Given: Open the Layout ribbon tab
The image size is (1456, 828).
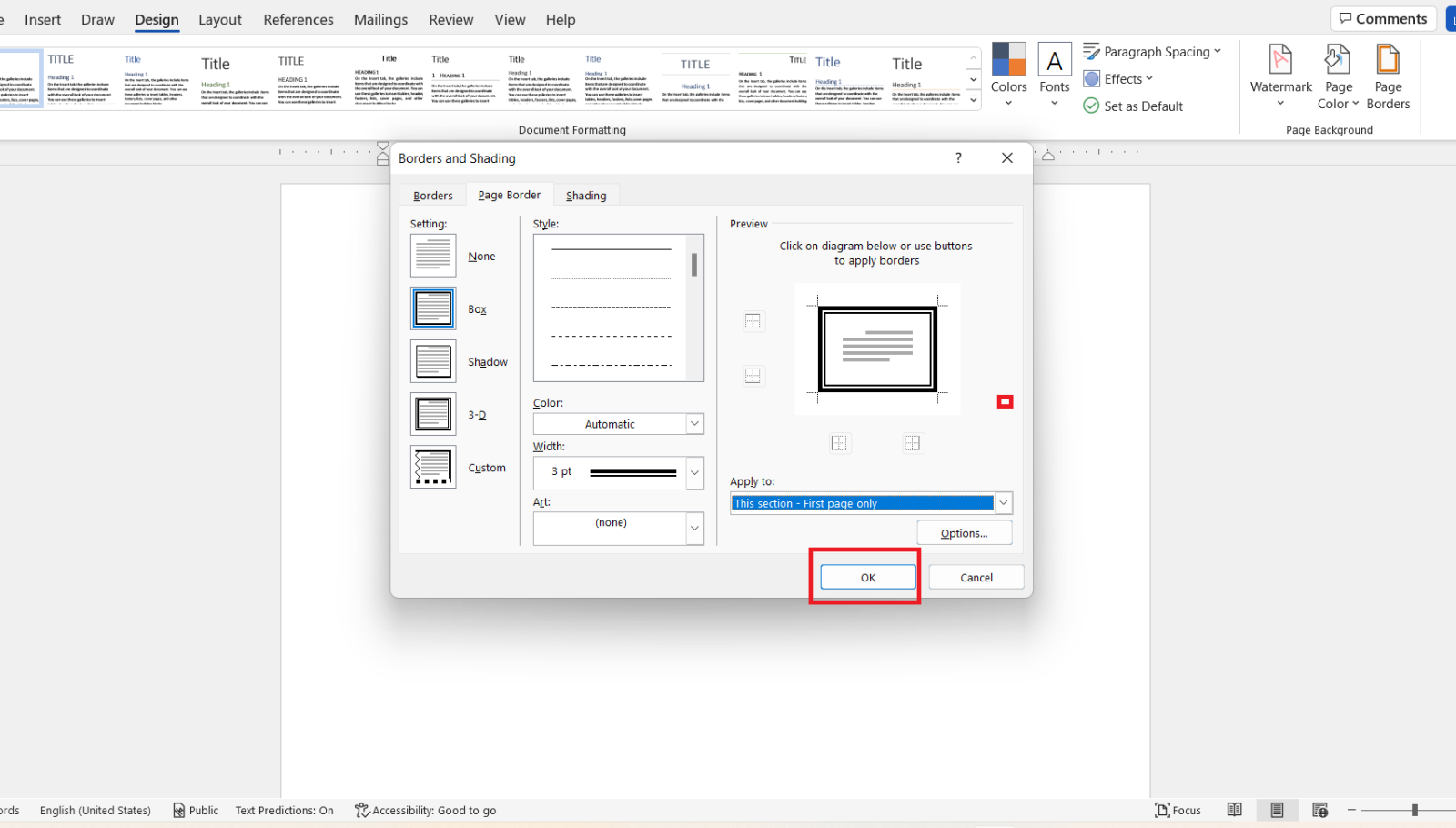Looking at the screenshot, I should (220, 20).
